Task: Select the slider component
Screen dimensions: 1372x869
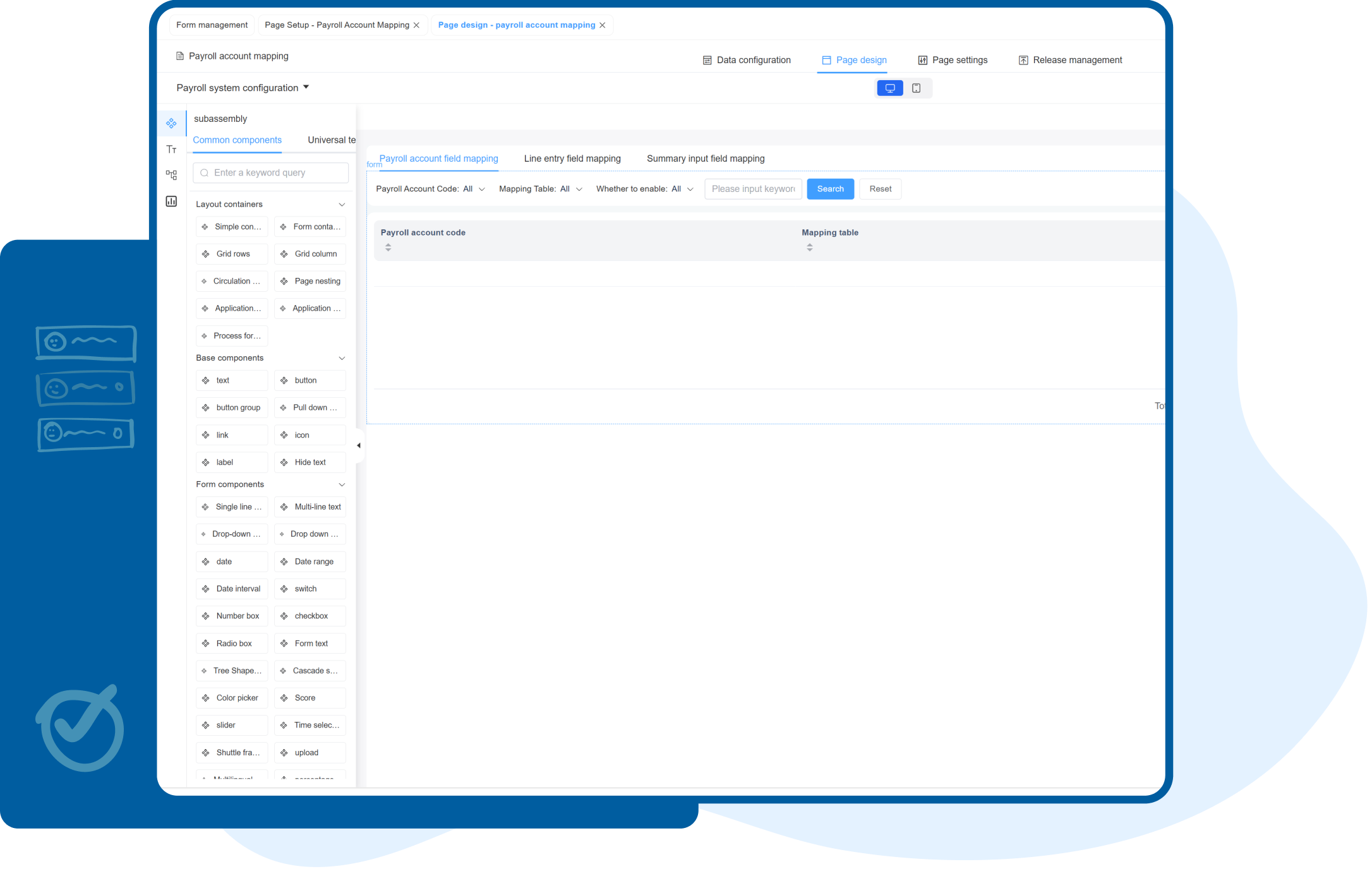Action: [x=232, y=725]
